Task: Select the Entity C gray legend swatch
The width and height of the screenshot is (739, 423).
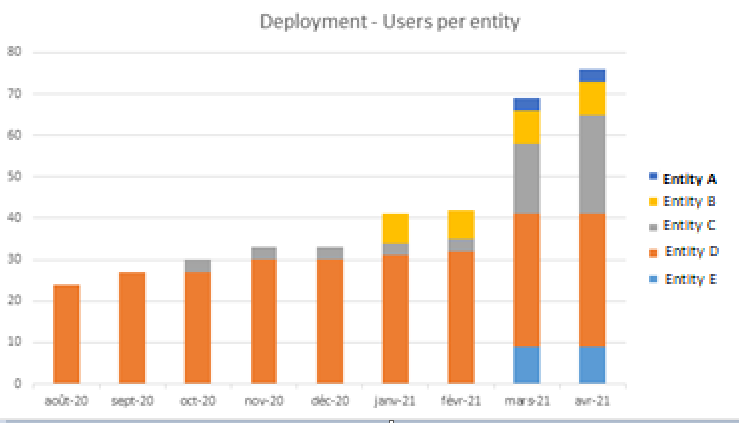Action: click(653, 227)
